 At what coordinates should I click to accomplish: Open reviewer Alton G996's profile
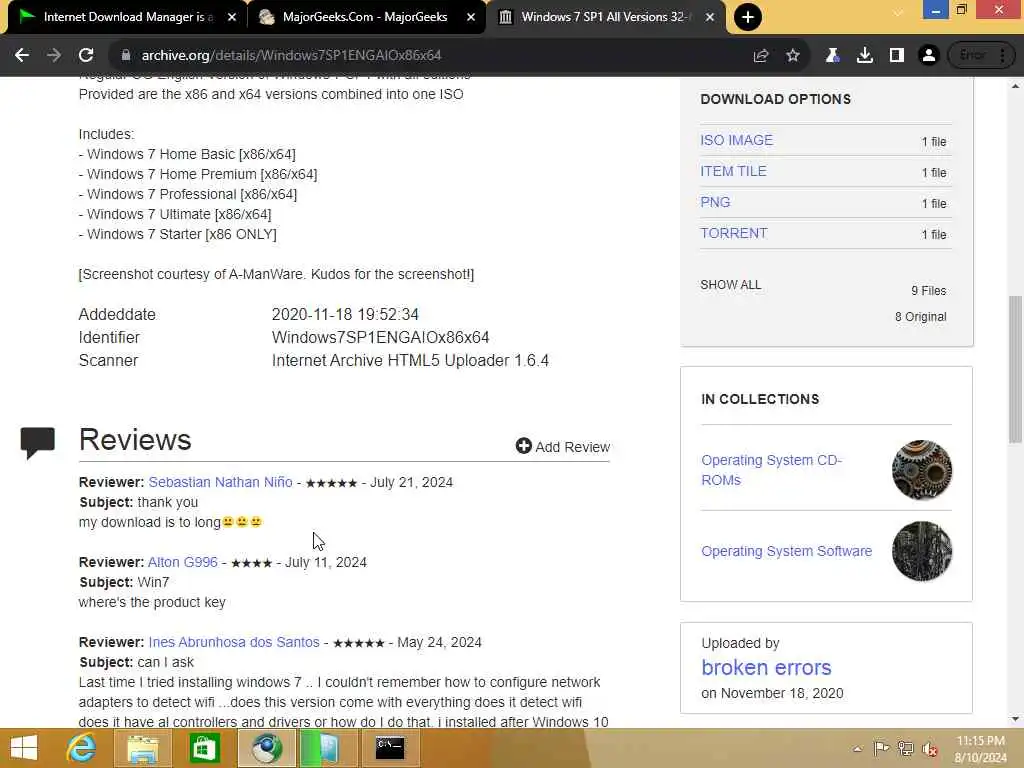pos(183,562)
